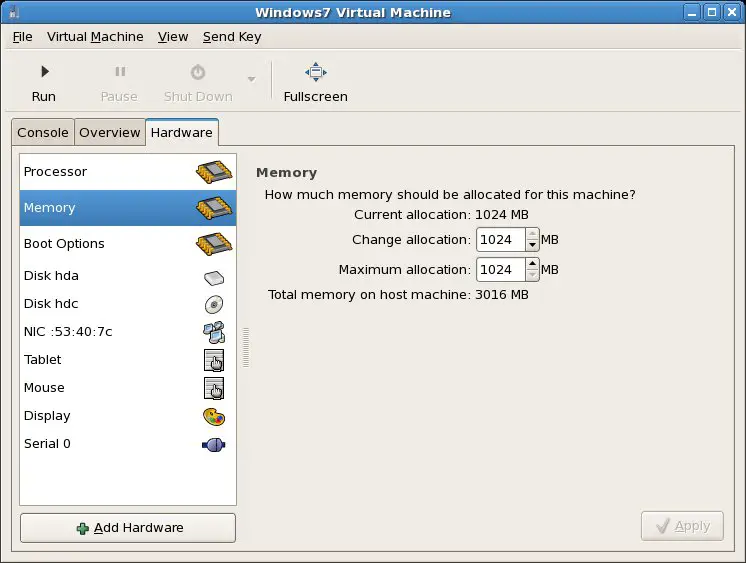Increase Change allocation with up arrow
This screenshot has width=746, height=563.
(532, 235)
